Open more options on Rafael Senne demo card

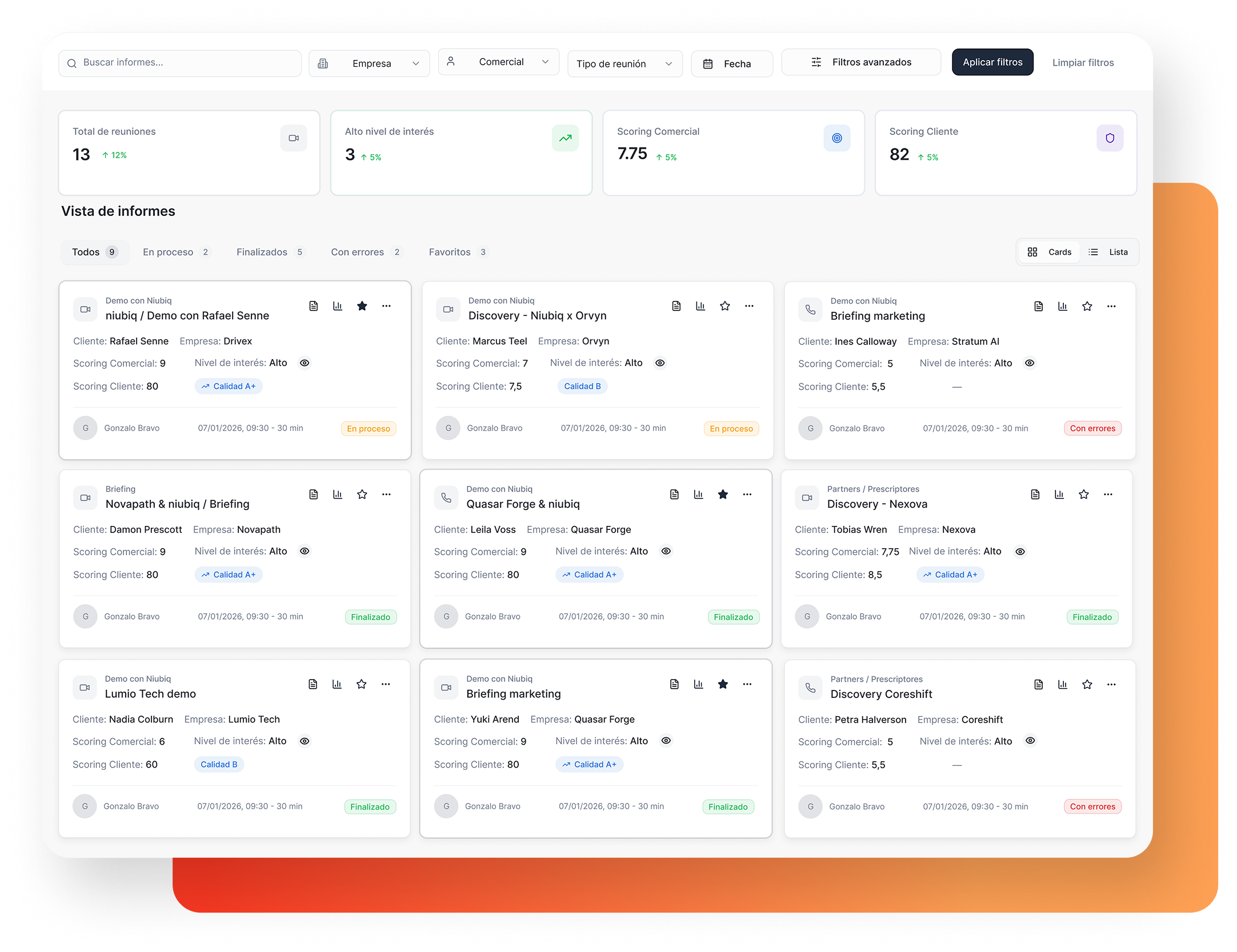coord(386,306)
